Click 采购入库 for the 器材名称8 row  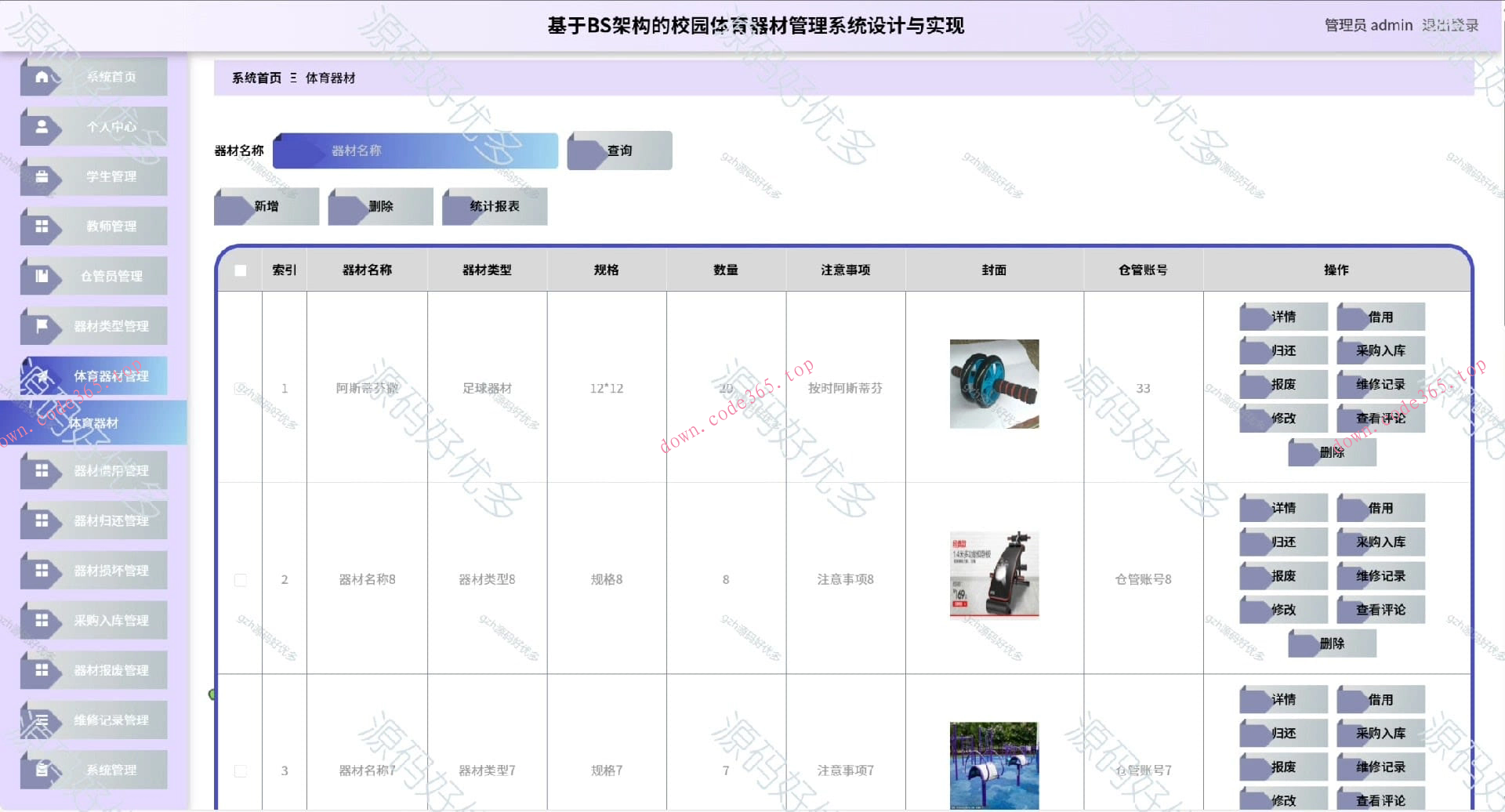point(1380,542)
